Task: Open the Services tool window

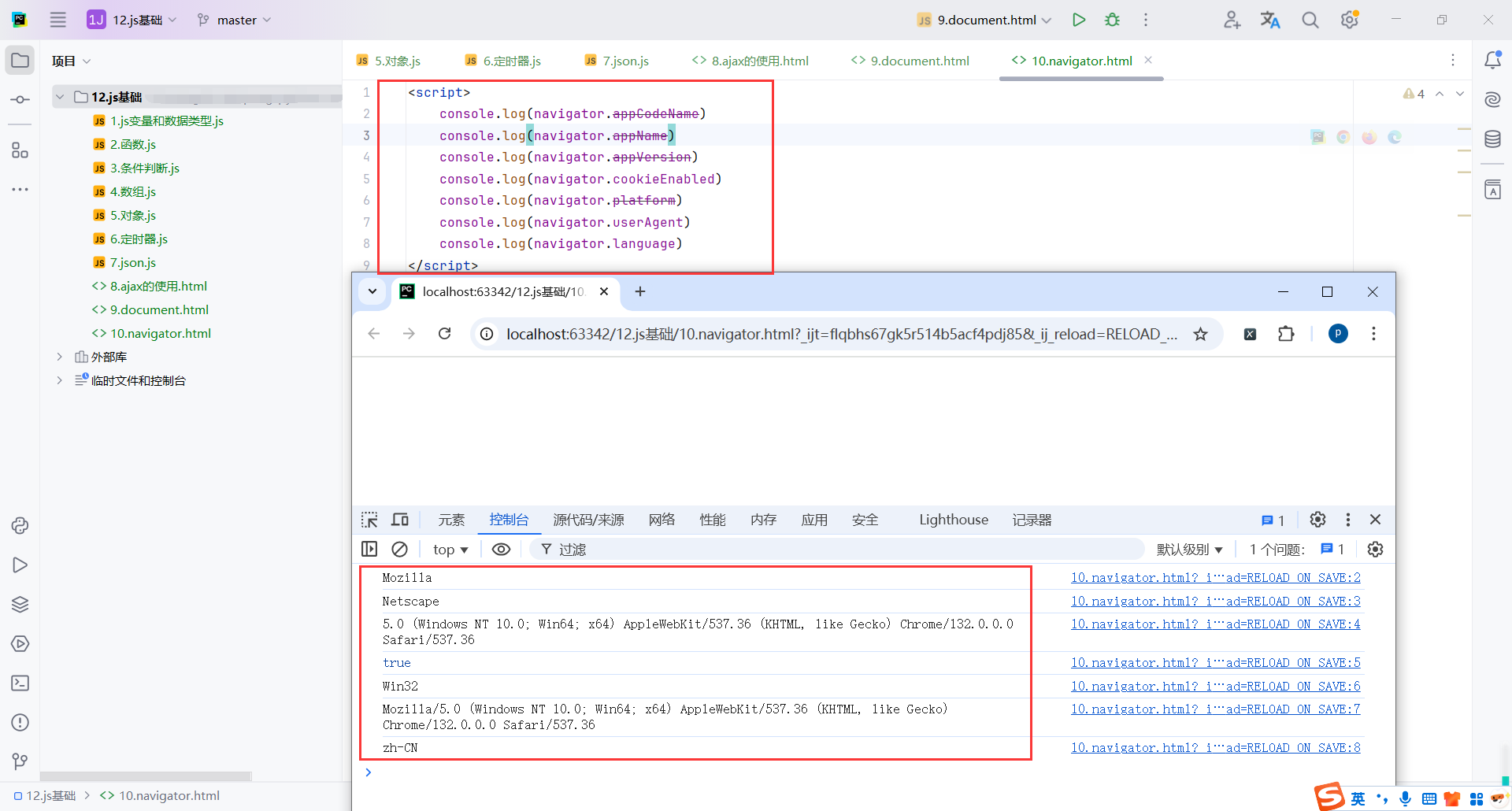Action: click(20, 644)
